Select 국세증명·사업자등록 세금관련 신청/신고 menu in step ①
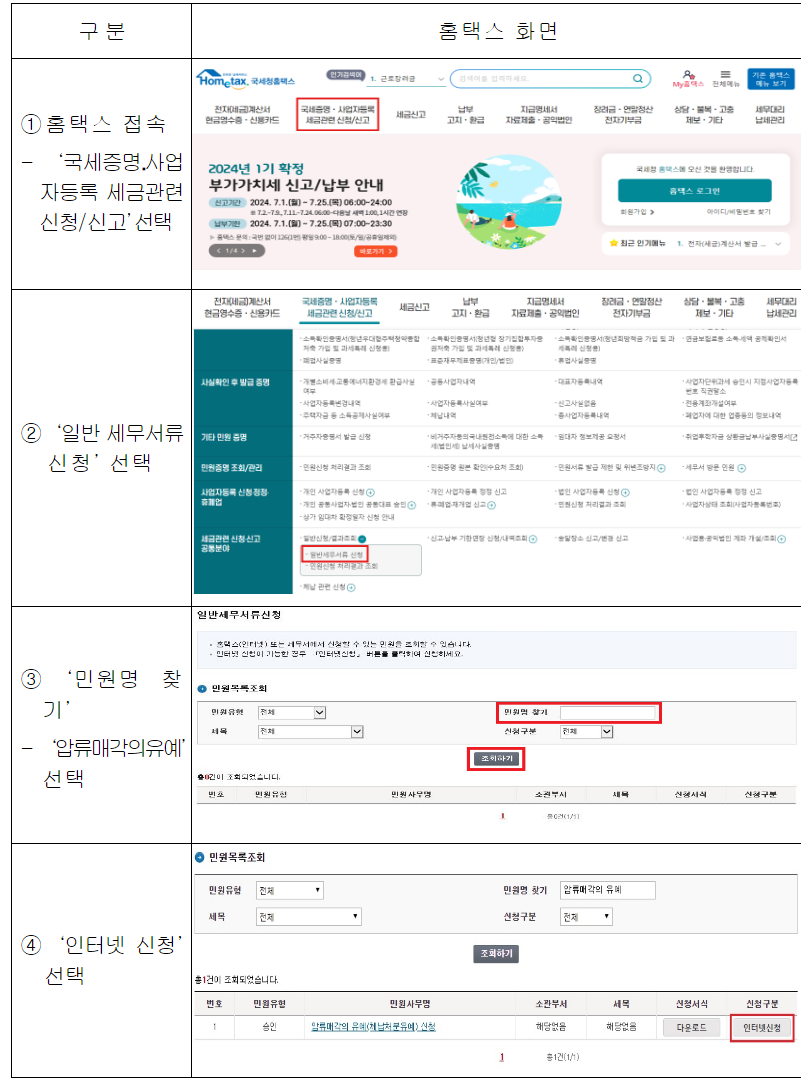The height and width of the screenshot is (1079, 801). (338, 114)
